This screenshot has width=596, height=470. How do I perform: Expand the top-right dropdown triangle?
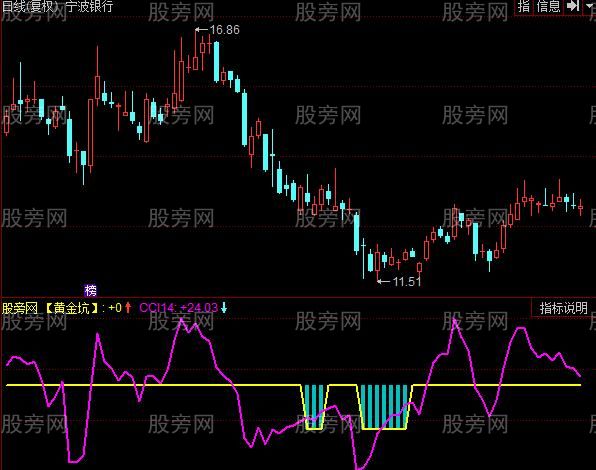590,5
